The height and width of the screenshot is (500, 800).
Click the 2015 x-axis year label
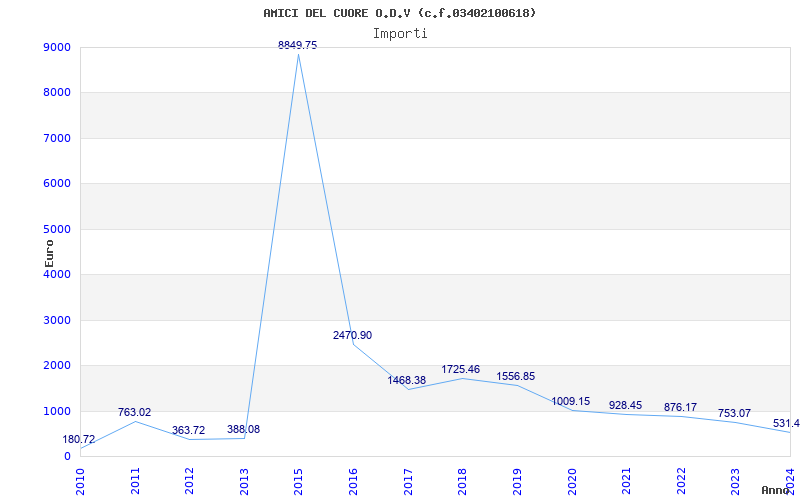tap(299, 481)
